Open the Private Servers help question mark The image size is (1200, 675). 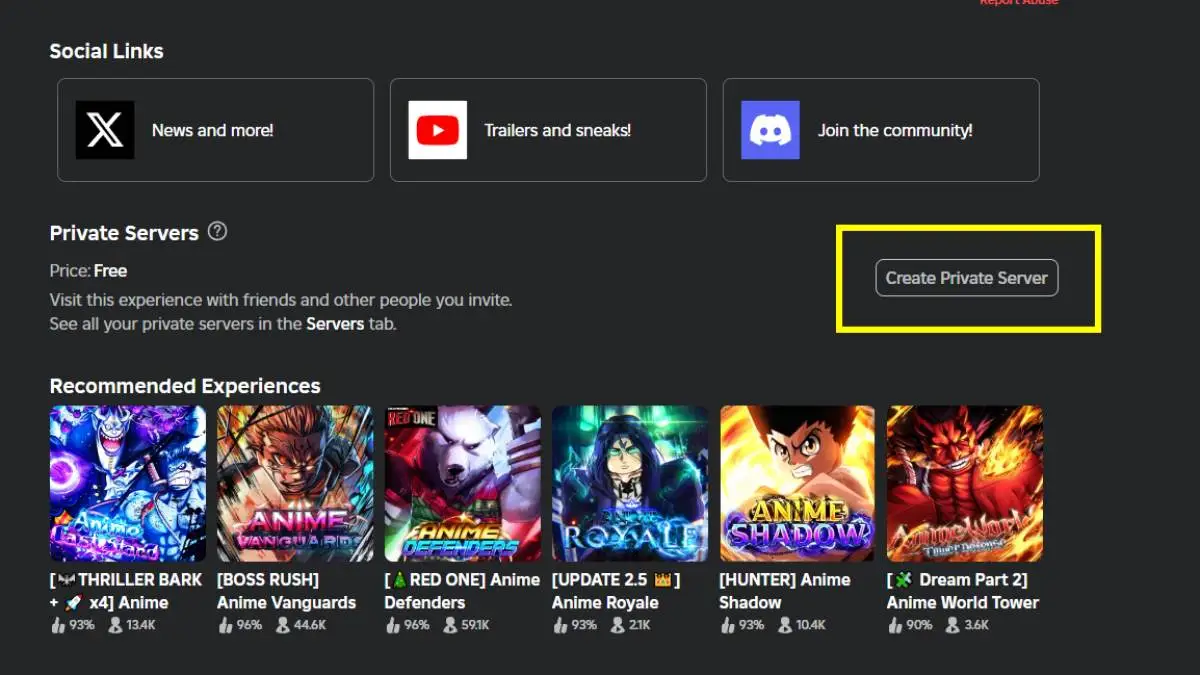point(217,232)
